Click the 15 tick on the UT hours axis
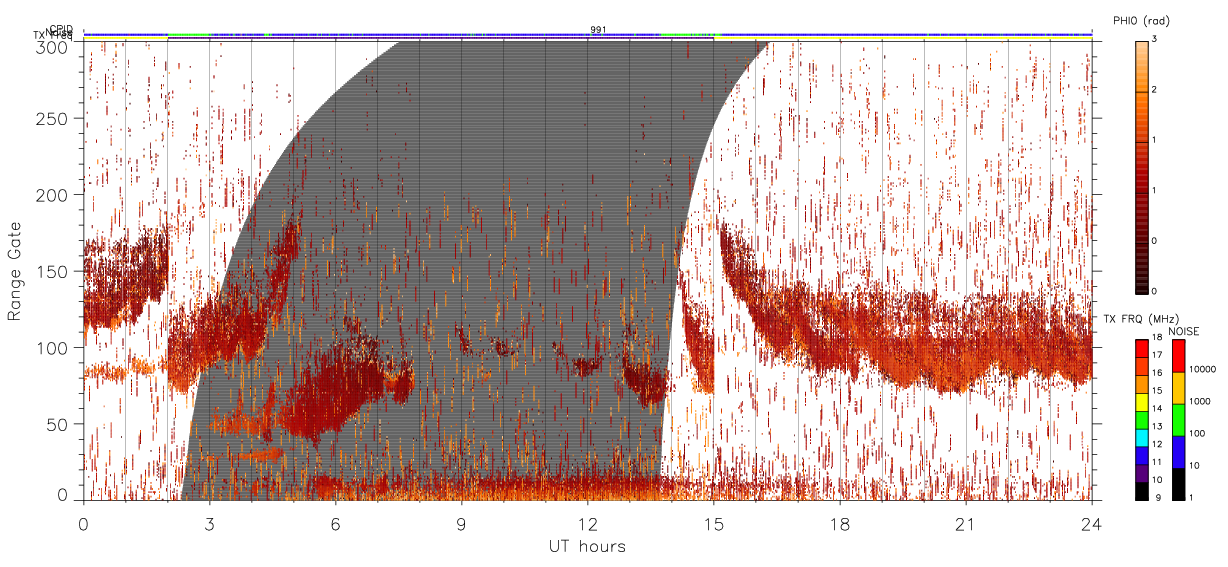This screenshot has width=1228, height=567. coord(713,523)
